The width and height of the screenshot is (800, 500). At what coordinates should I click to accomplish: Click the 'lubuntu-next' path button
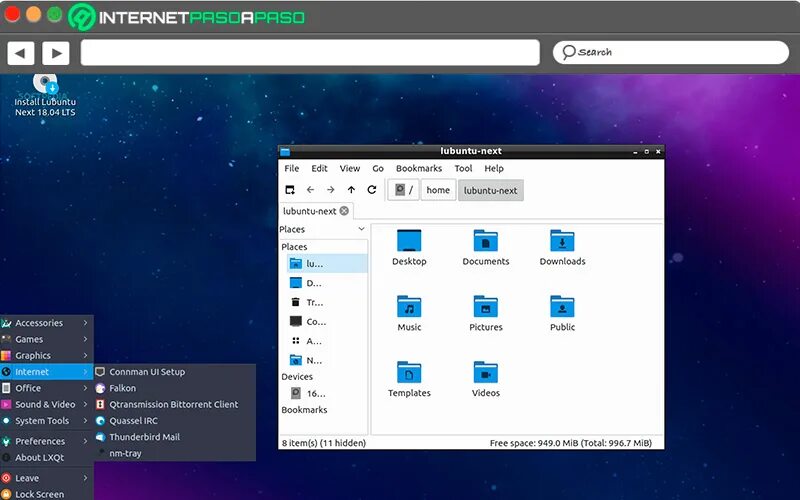tap(490, 190)
